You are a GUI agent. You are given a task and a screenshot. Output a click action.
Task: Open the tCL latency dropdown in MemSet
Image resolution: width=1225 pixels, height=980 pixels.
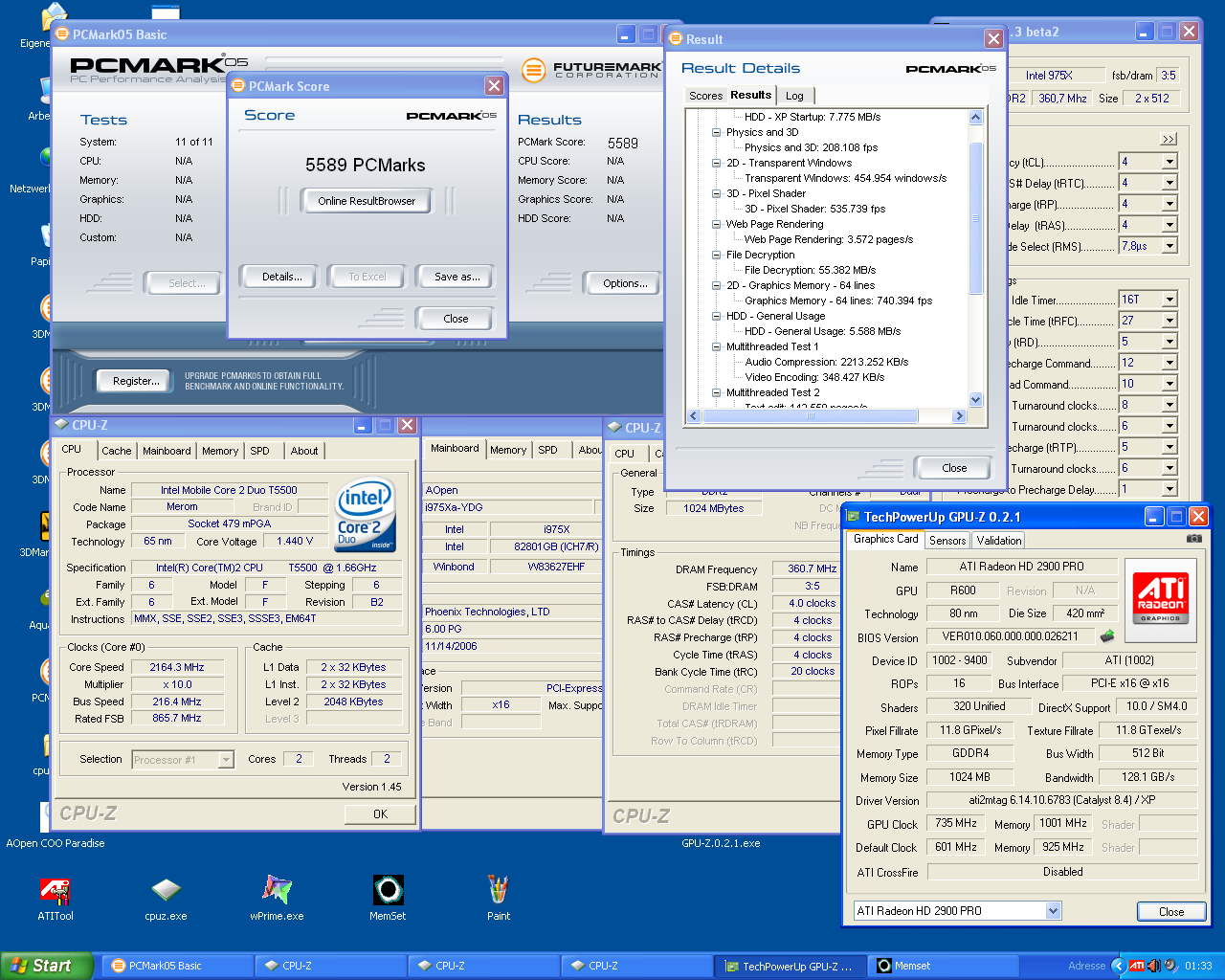coord(1169,162)
